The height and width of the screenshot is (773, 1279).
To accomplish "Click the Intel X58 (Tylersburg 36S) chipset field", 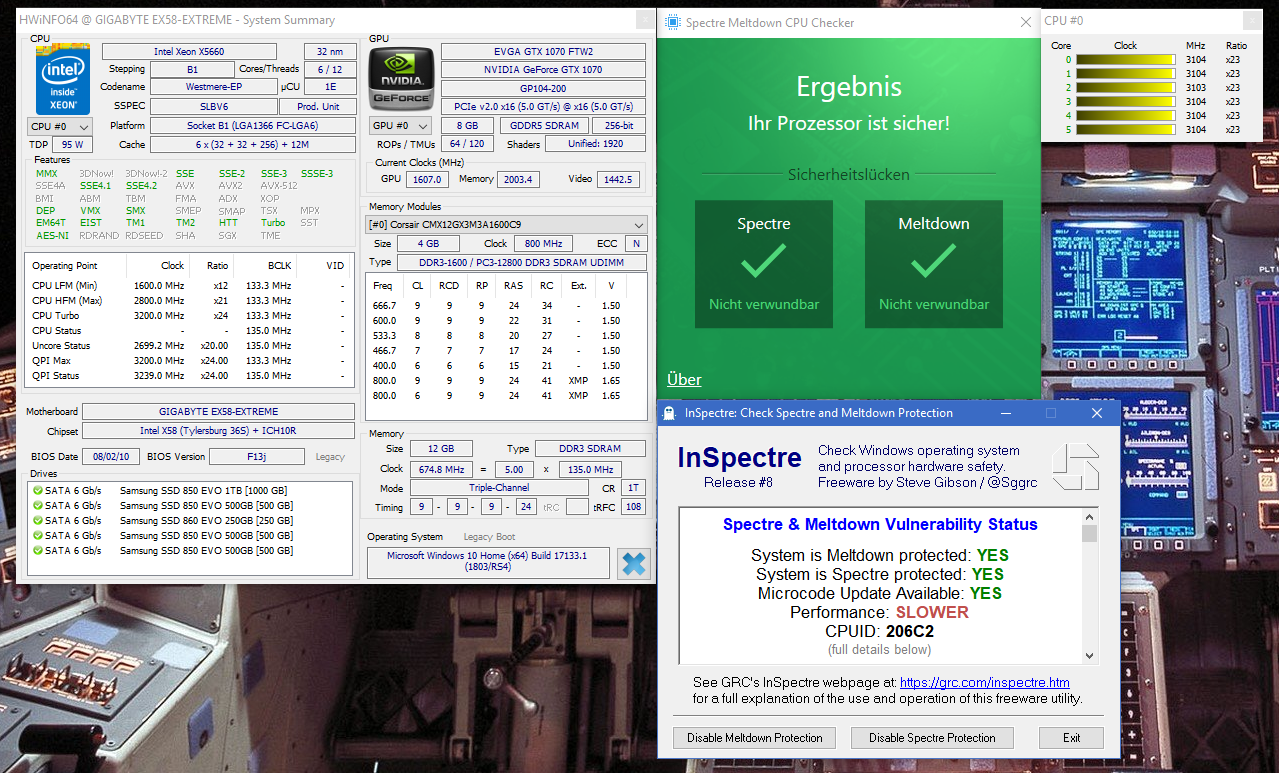I will pyautogui.click(x=219, y=431).
